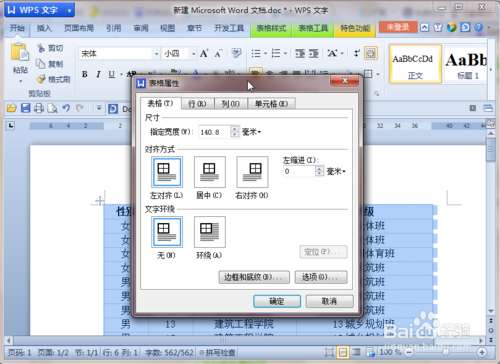Viewport: 500px width, 364px height.
Task: Expand quick access toolbar customize arrow
Action: point(99,108)
